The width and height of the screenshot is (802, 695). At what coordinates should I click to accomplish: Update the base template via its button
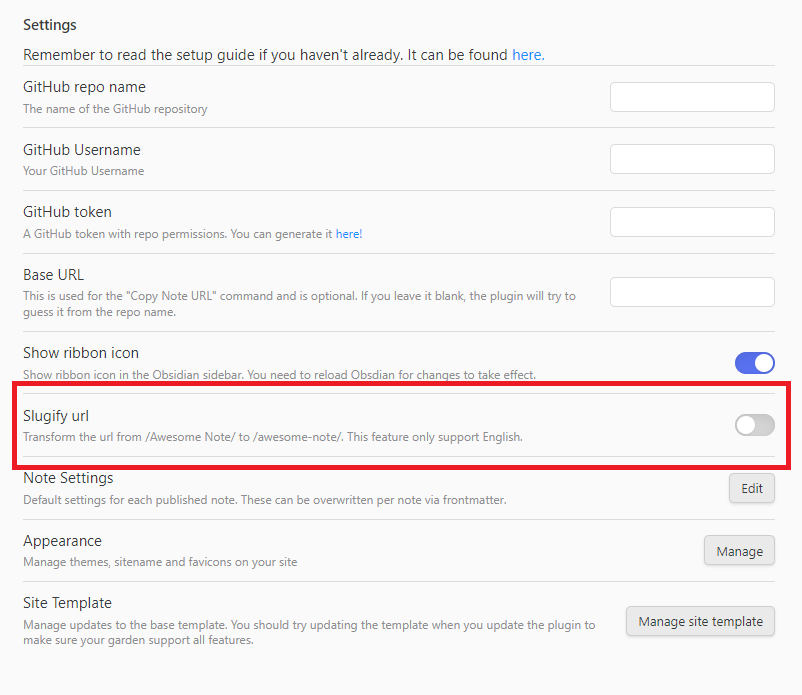point(700,621)
